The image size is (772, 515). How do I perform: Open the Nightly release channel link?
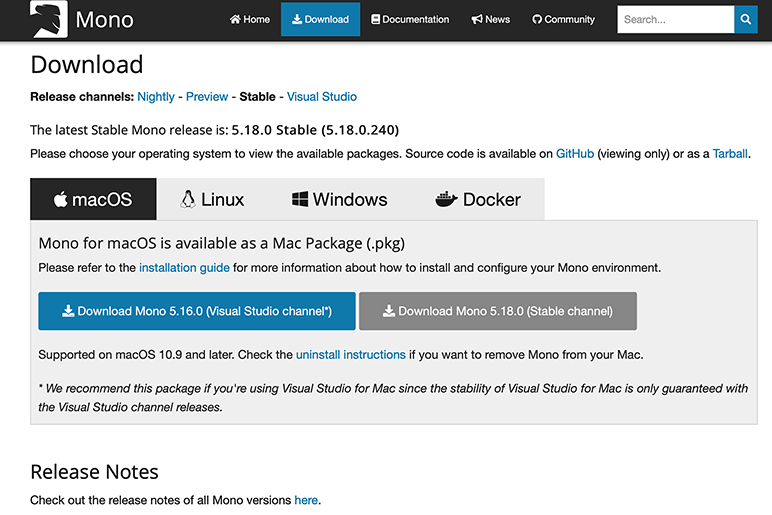pos(156,97)
